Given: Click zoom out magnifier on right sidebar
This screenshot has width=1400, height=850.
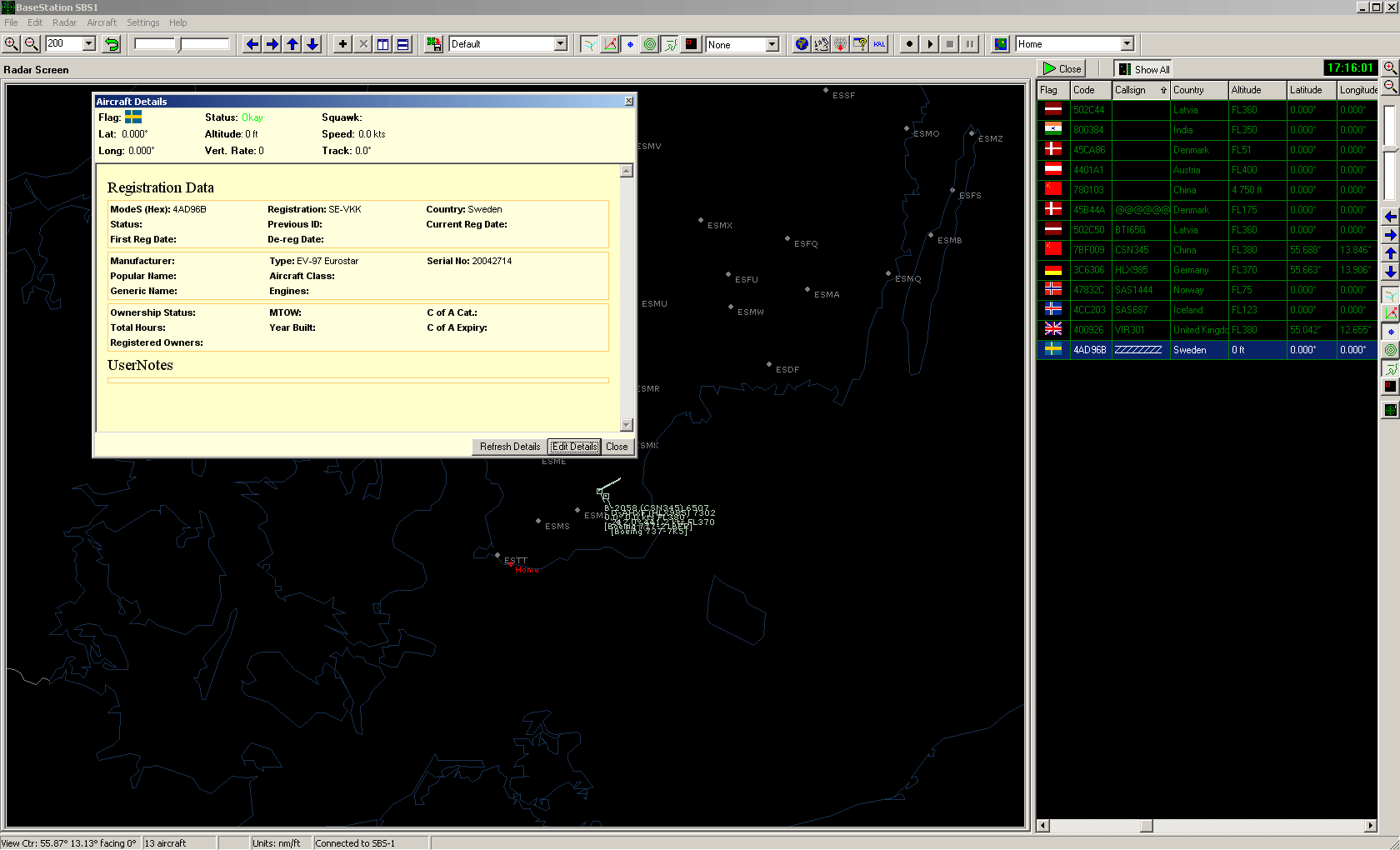Looking at the screenshot, I should [1390, 86].
